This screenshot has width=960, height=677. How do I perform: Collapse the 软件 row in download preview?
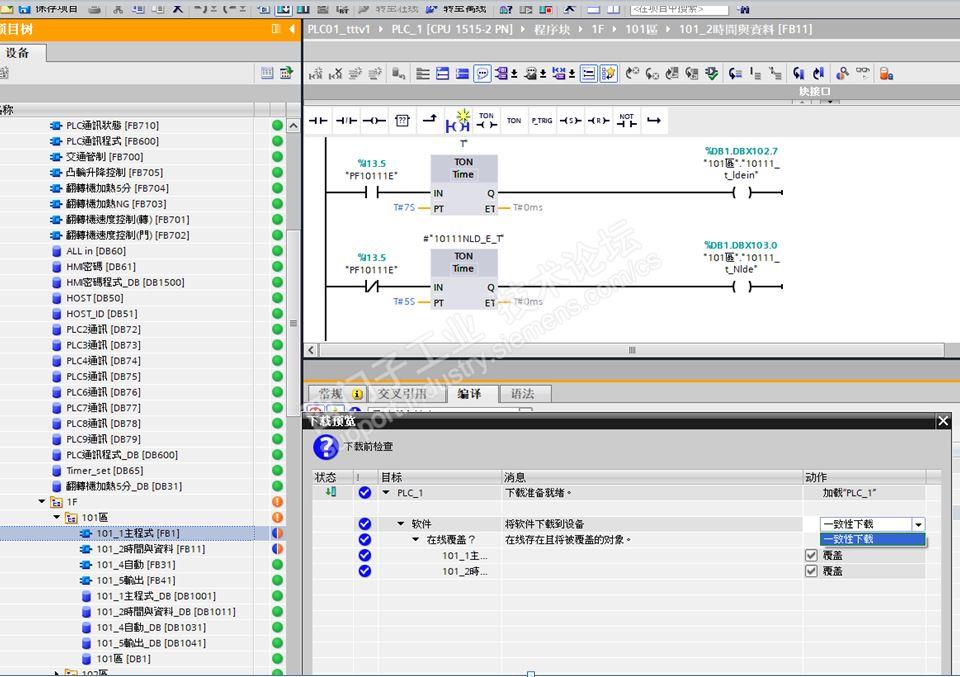pos(401,524)
